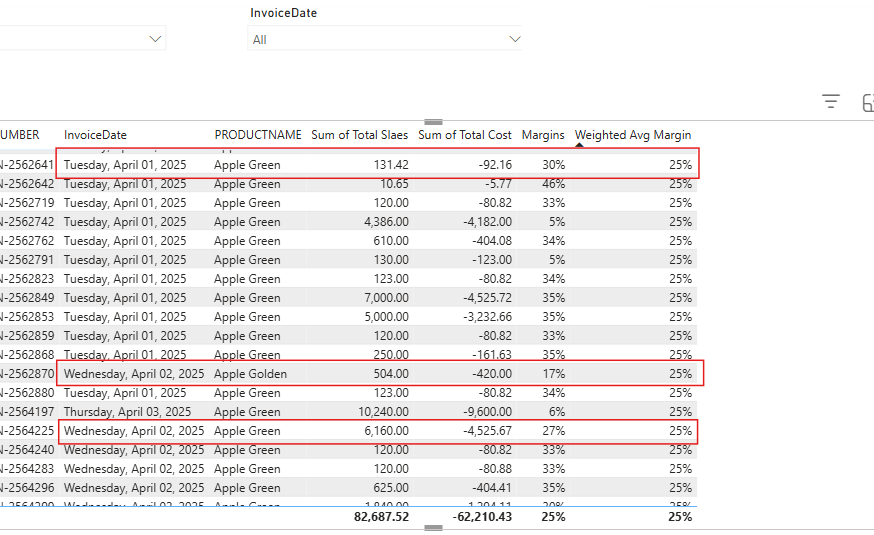Select sales value 131.42
Viewport: 874px width, 535px height.
point(391,165)
